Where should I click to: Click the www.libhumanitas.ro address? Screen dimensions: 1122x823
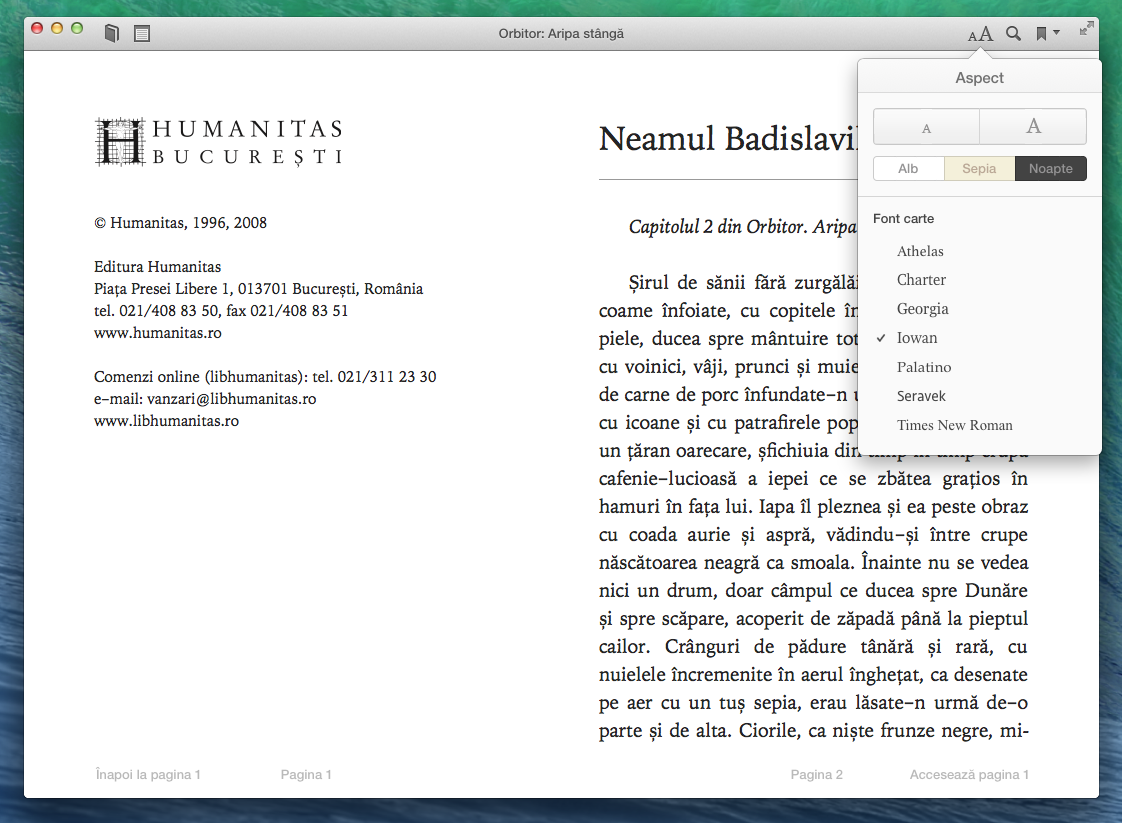(167, 421)
